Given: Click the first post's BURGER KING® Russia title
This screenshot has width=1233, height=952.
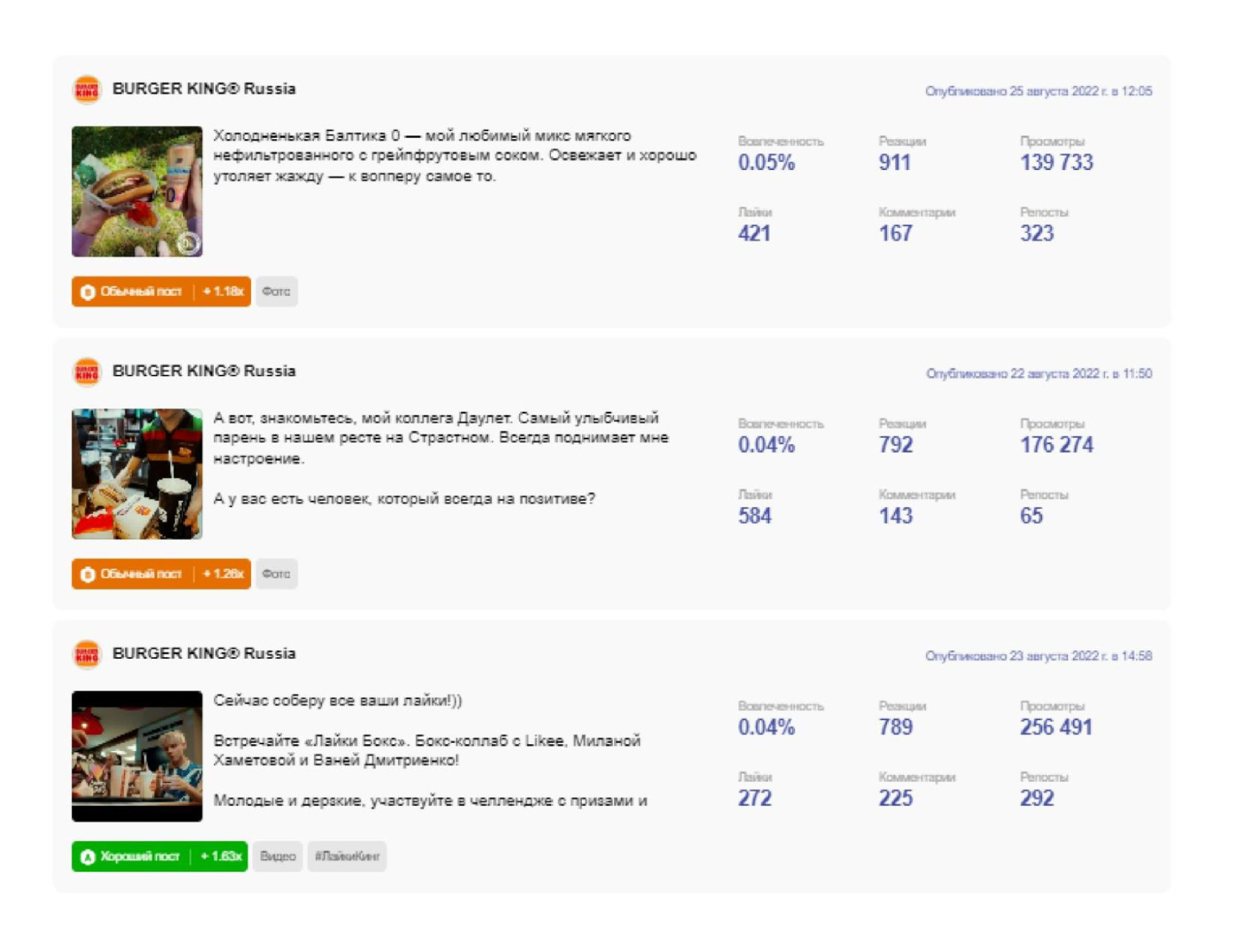Looking at the screenshot, I should tap(204, 89).
